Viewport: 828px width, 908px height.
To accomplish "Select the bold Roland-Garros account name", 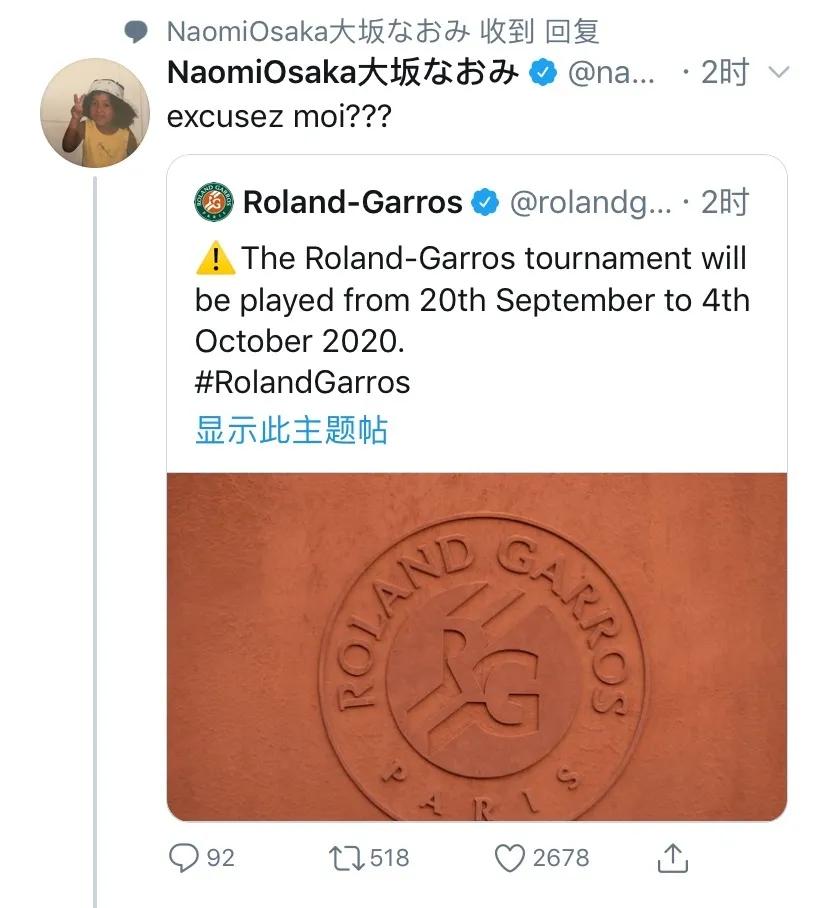I will pyautogui.click(x=352, y=203).
